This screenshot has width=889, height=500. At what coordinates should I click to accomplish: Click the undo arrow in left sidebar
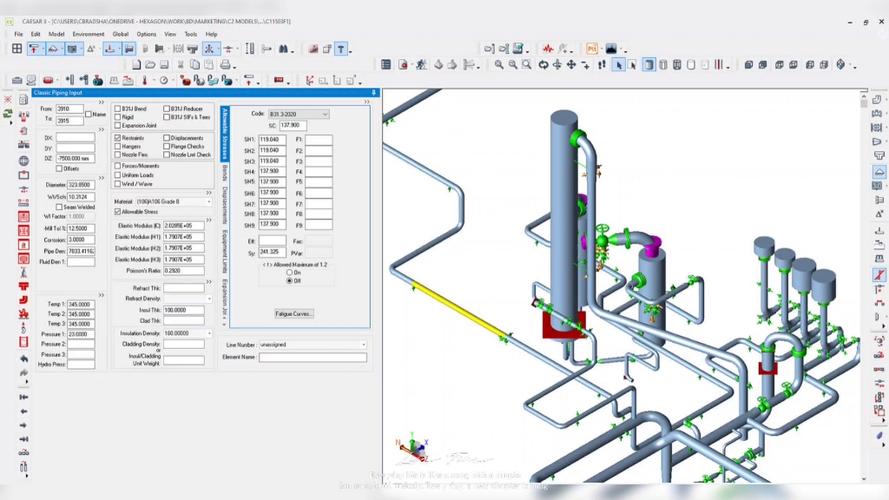point(24,359)
